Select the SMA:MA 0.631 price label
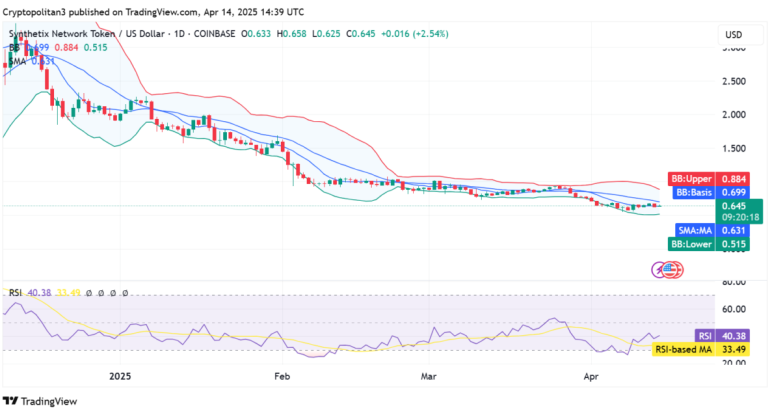 point(713,230)
